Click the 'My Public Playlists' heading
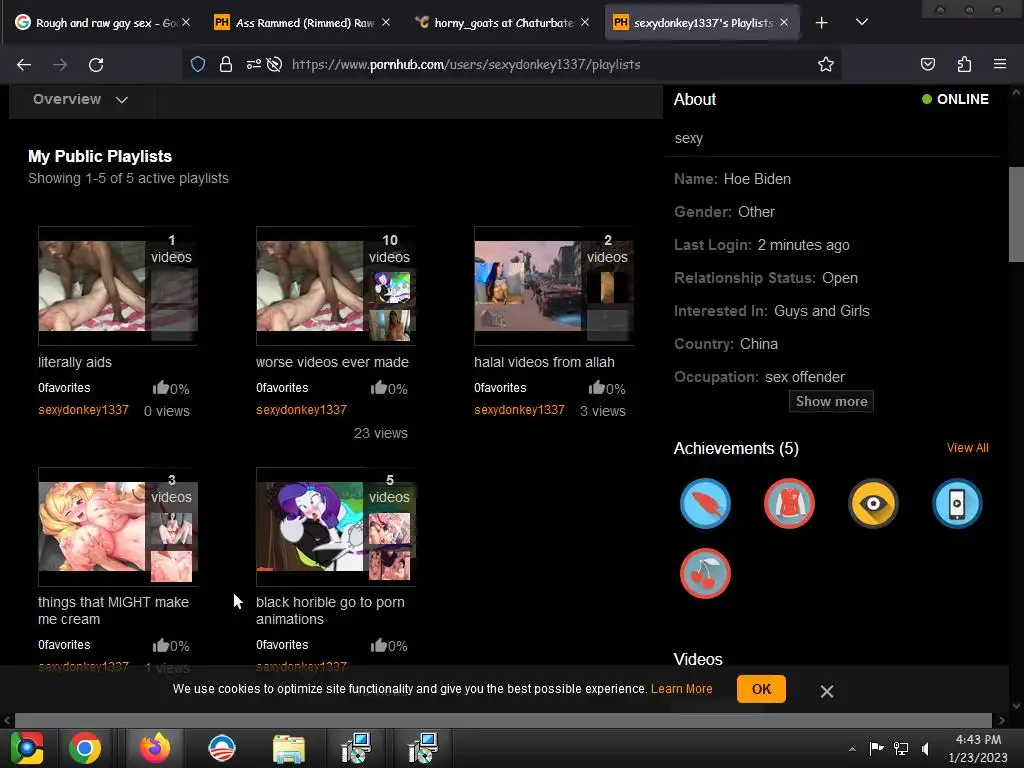The height and width of the screenshot is (768, 1024). pos(100,156)
